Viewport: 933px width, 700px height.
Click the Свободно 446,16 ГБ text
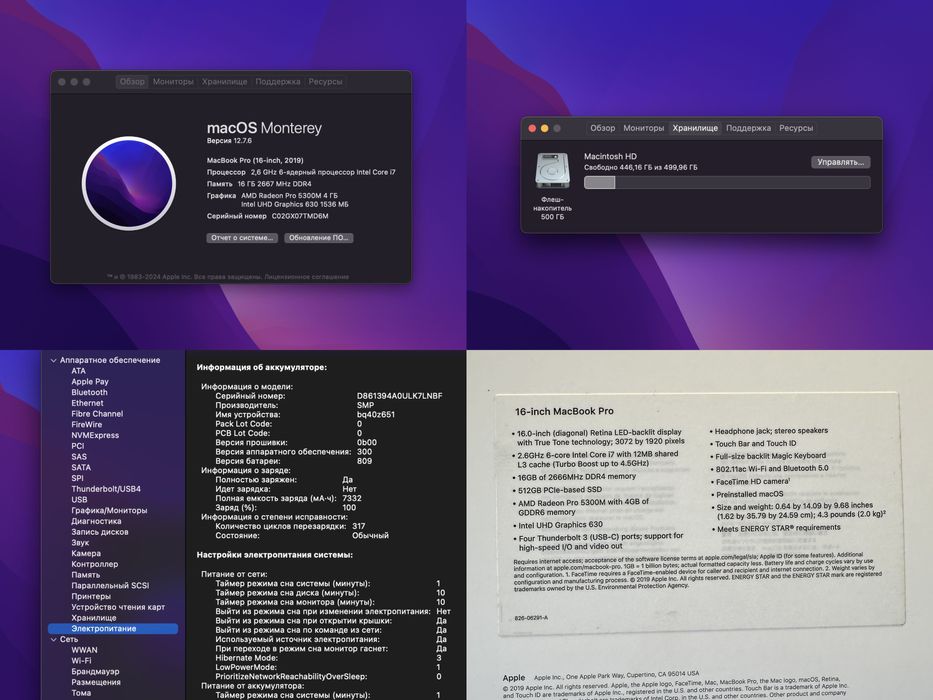click(x=640, y=168)
